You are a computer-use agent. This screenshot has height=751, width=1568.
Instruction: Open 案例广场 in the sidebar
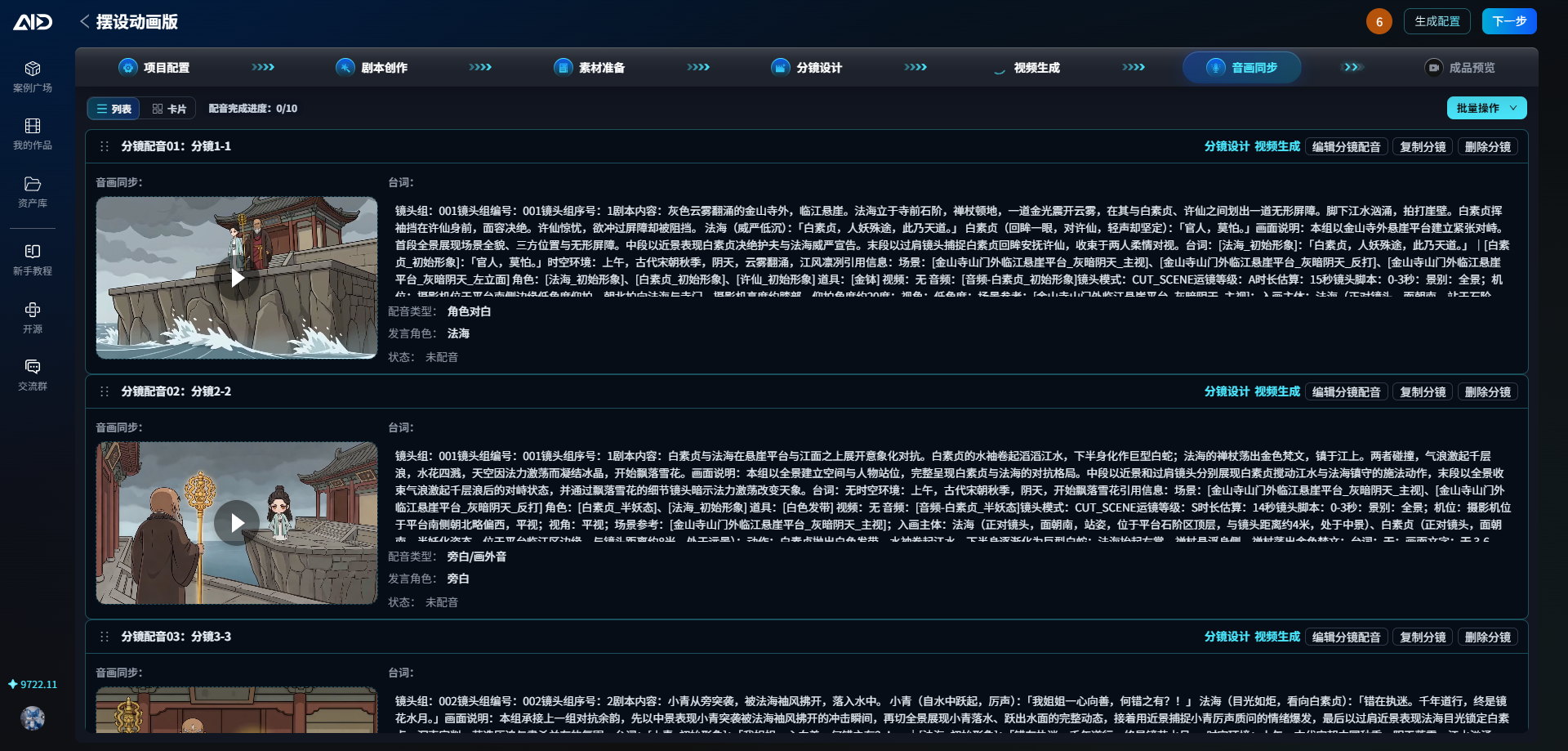click(x=33, y=77)
